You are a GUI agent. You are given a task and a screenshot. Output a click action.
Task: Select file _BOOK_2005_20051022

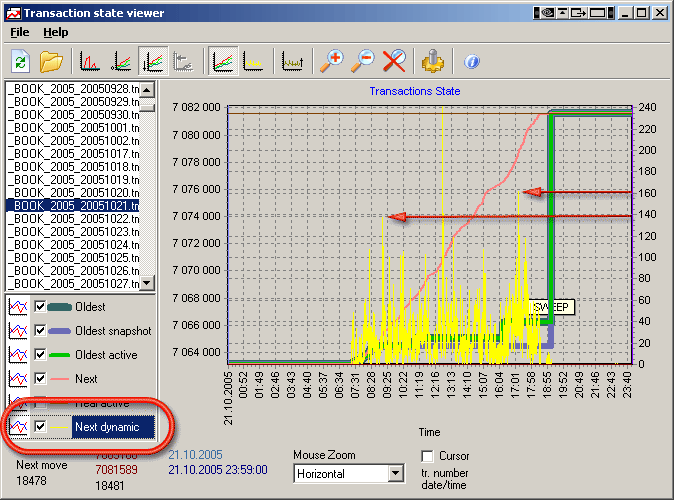pos(73,218)
